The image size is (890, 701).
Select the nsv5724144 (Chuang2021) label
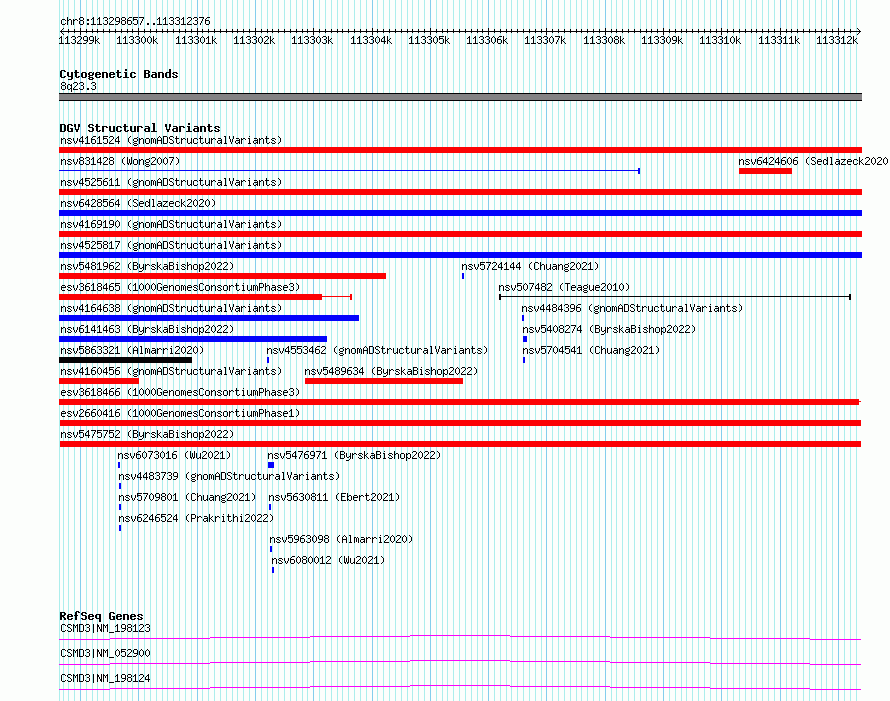pos(530,266)
